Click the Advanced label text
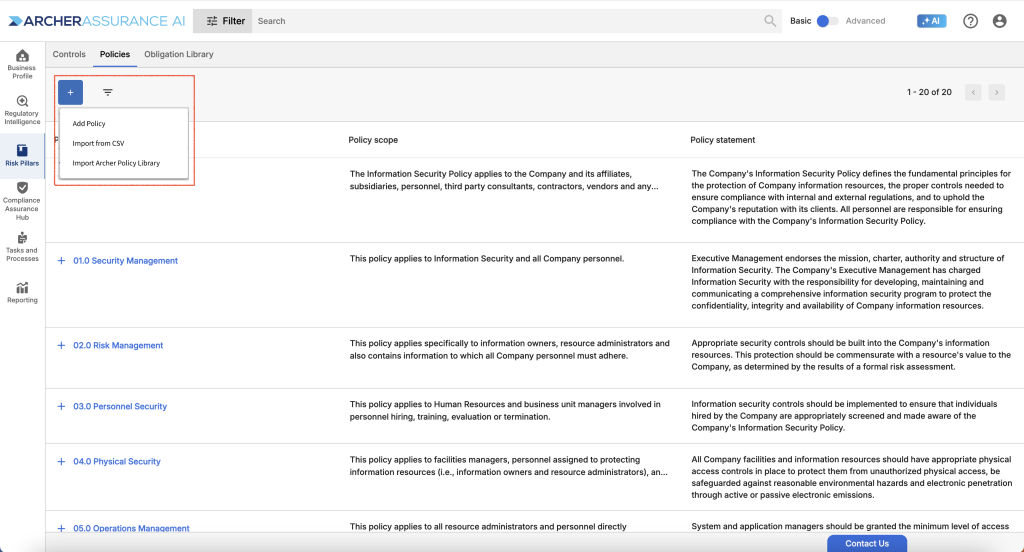The image size is (1024, 552). (865, 21)
